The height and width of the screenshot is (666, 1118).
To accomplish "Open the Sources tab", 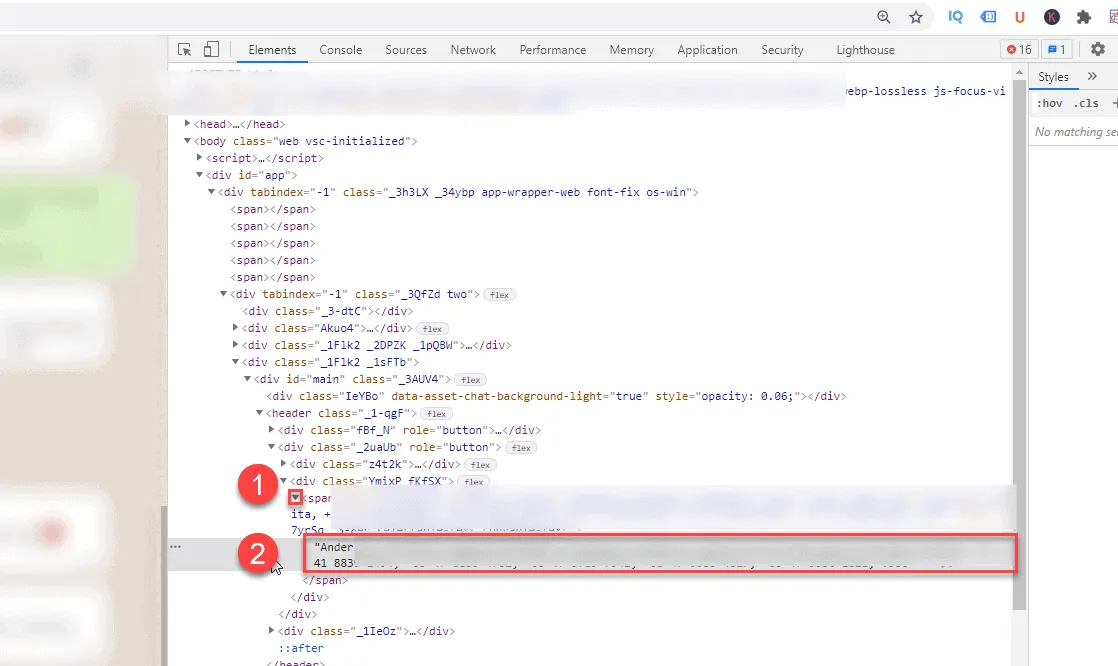I will (406, 50).
